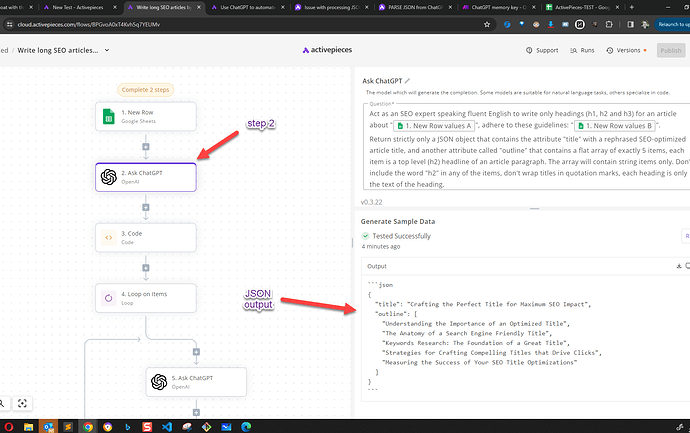This screenshot has height=433, width=690.
Task: Click the Chrome icon in the taskbar
Action: pos(88,426)
